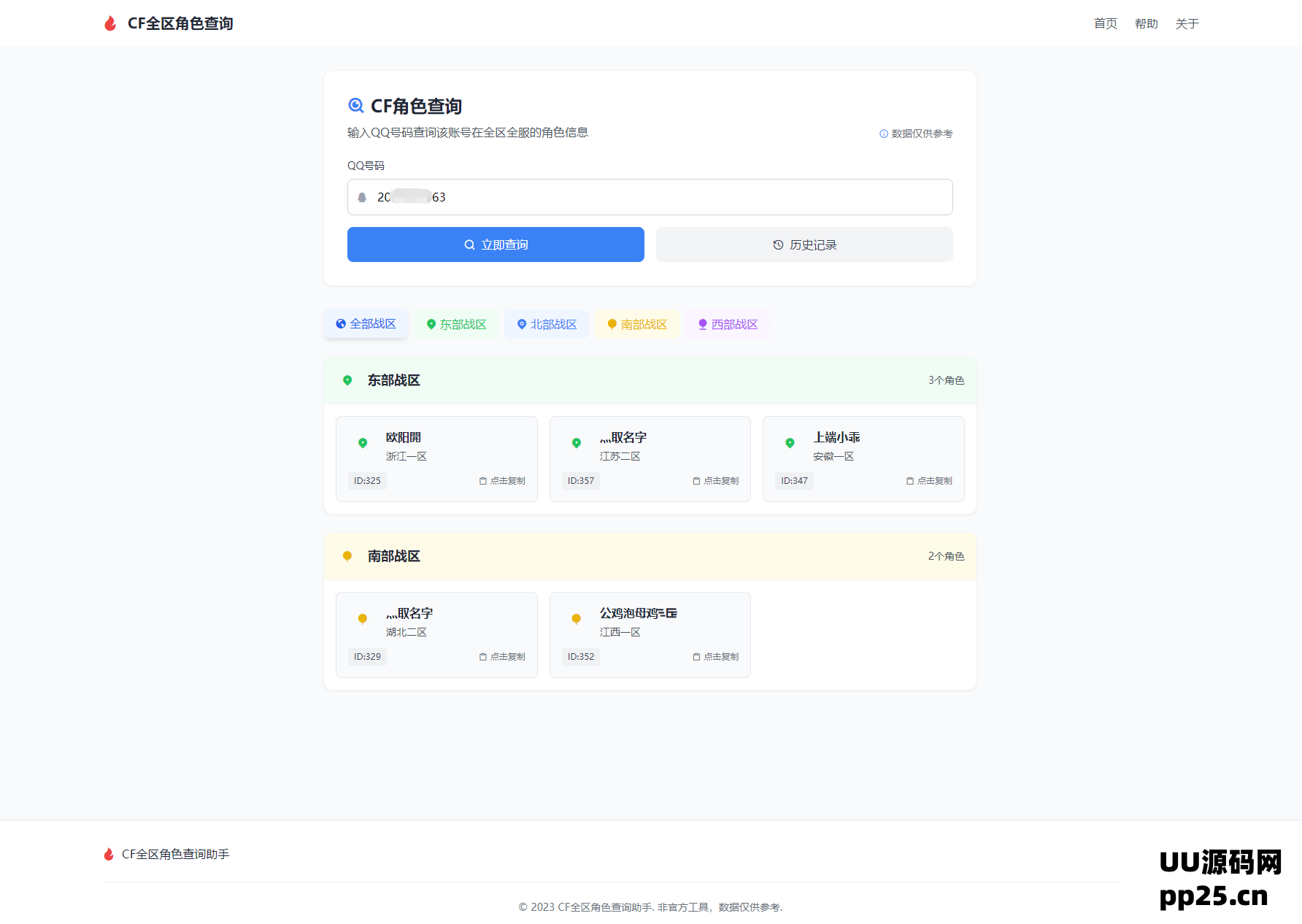The image size is (1302, 924).
Task: Click the green pin icon on 上端小乖 card
Action: (790, 443)
